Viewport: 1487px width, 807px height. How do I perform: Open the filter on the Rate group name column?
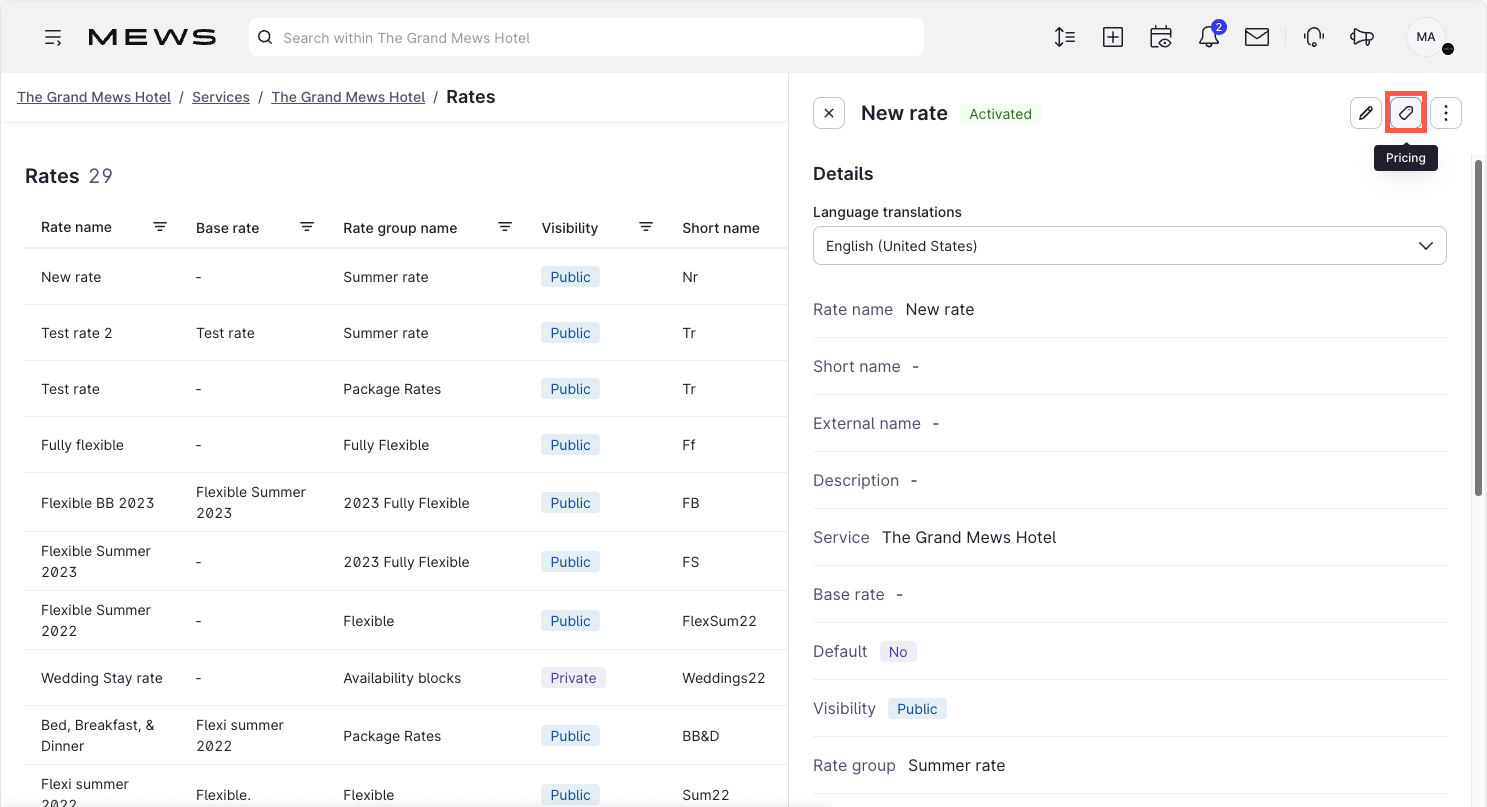pos(505,227)
